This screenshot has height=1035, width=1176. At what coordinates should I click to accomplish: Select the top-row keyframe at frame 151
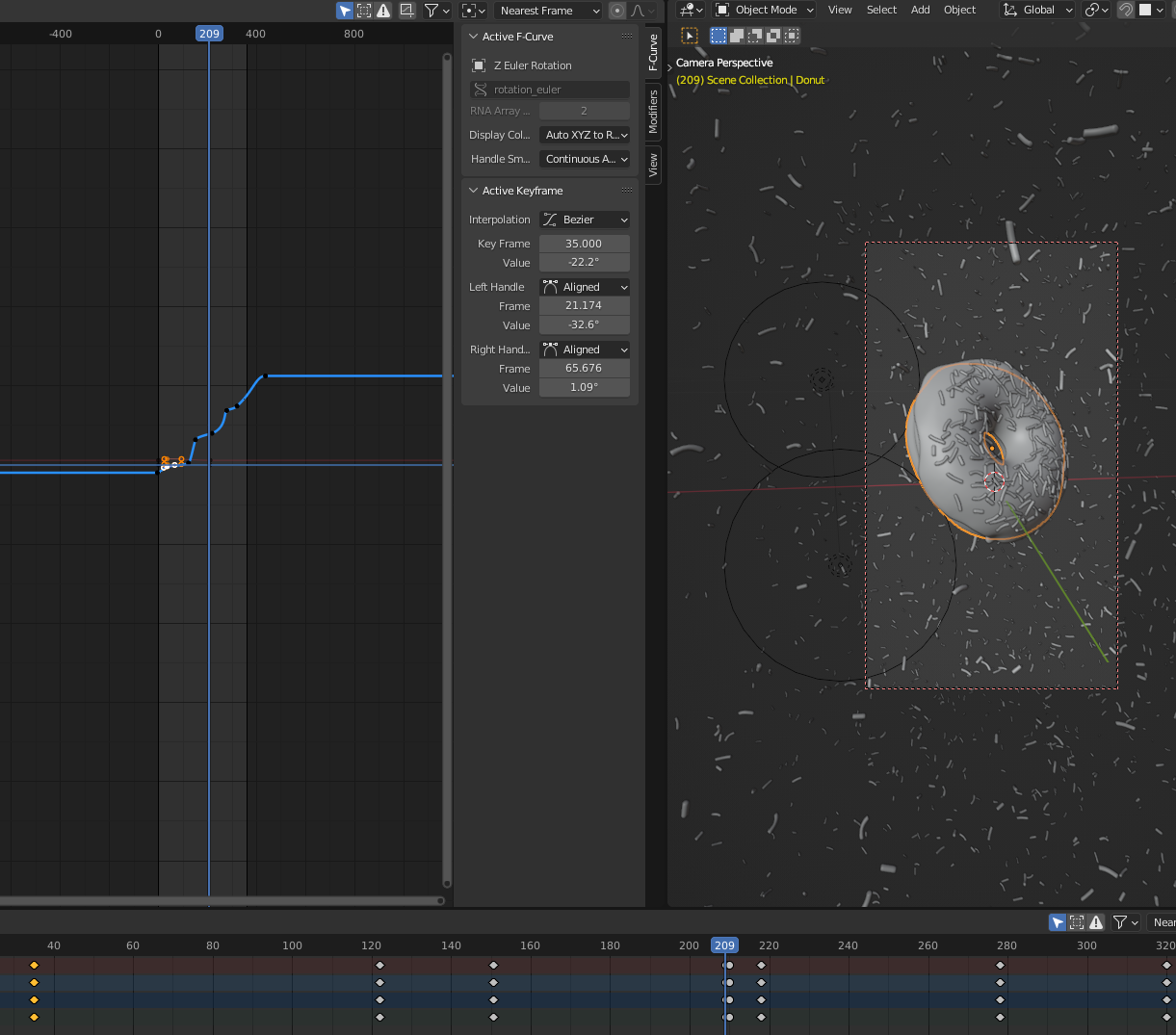click(x=494, y=965)
